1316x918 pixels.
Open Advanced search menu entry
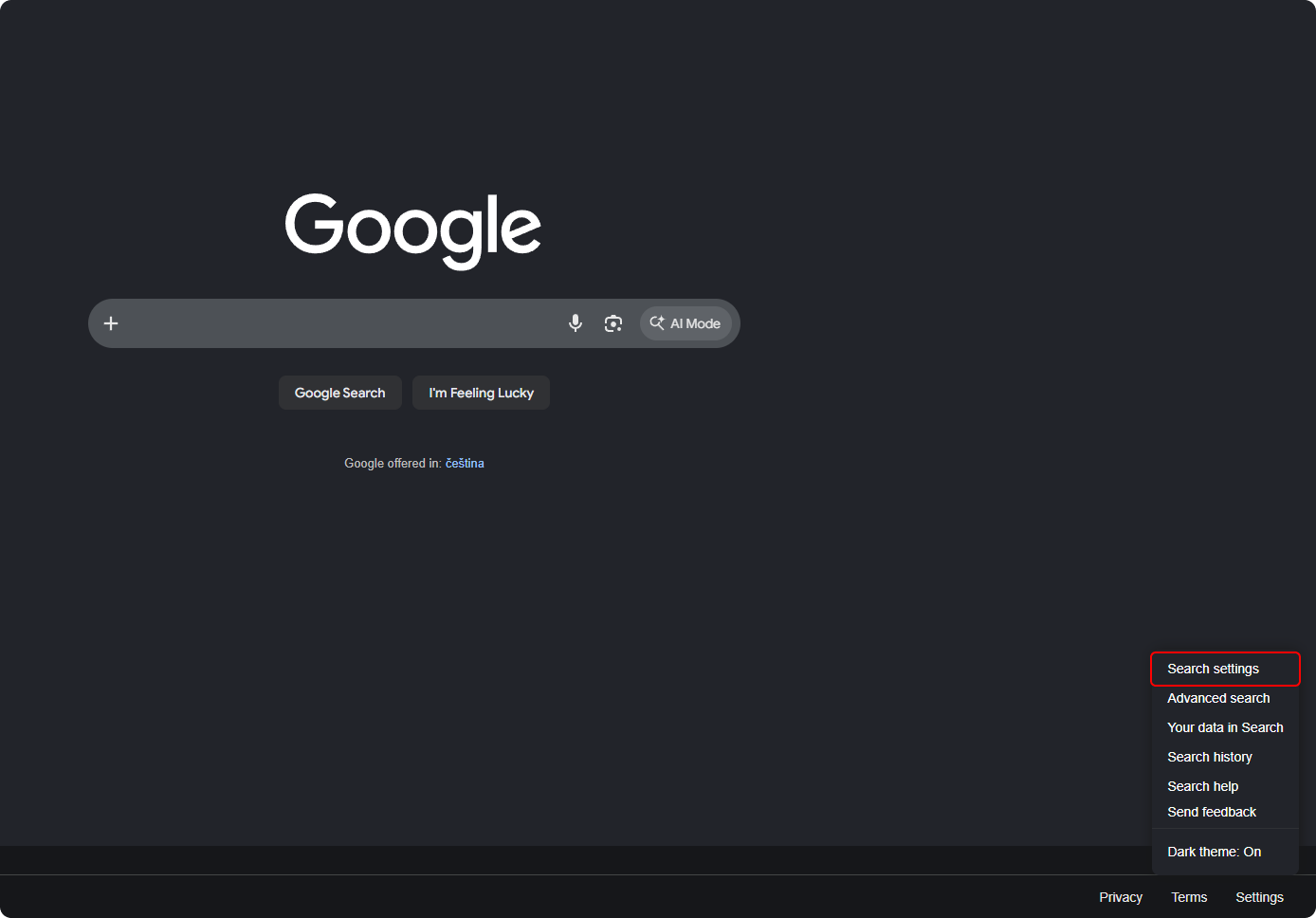point(1225,698)
